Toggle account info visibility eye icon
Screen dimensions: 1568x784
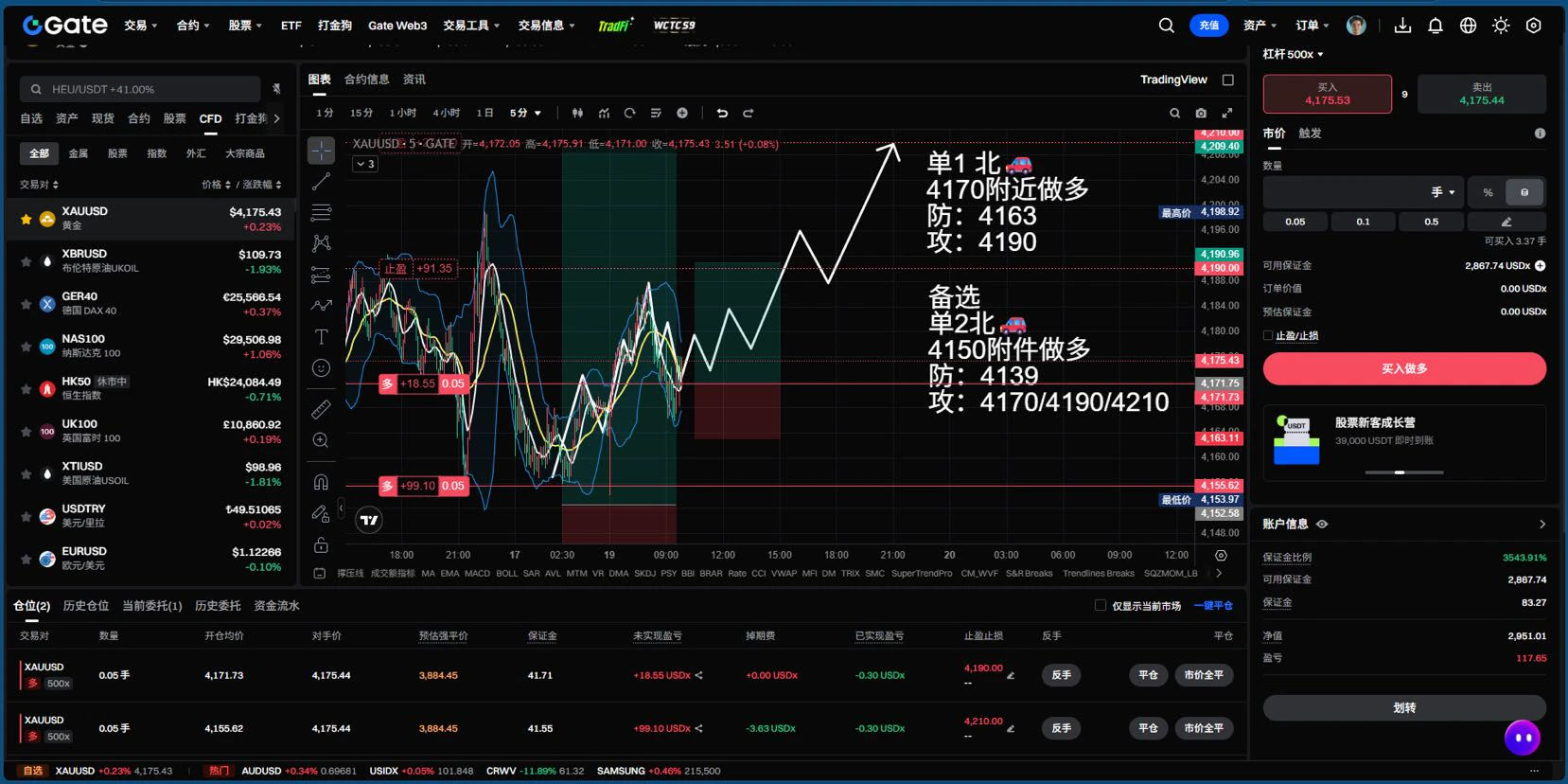pos(1322,524)
